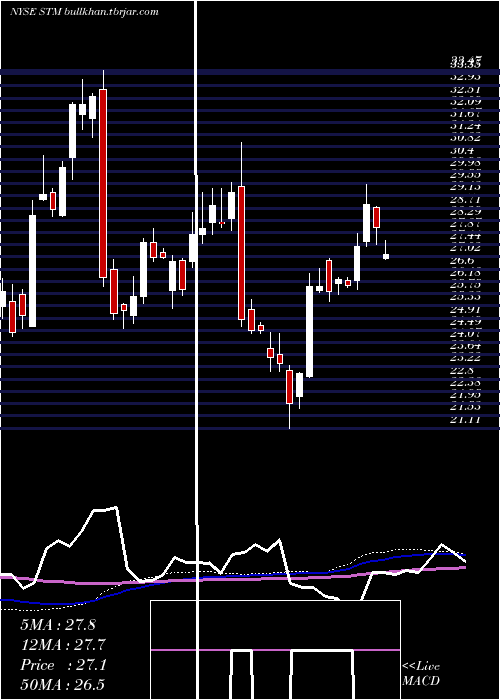Click the last small white candlestick at chart's right end
The height and width of the screenshot is (700, 500).
[386, 256]
